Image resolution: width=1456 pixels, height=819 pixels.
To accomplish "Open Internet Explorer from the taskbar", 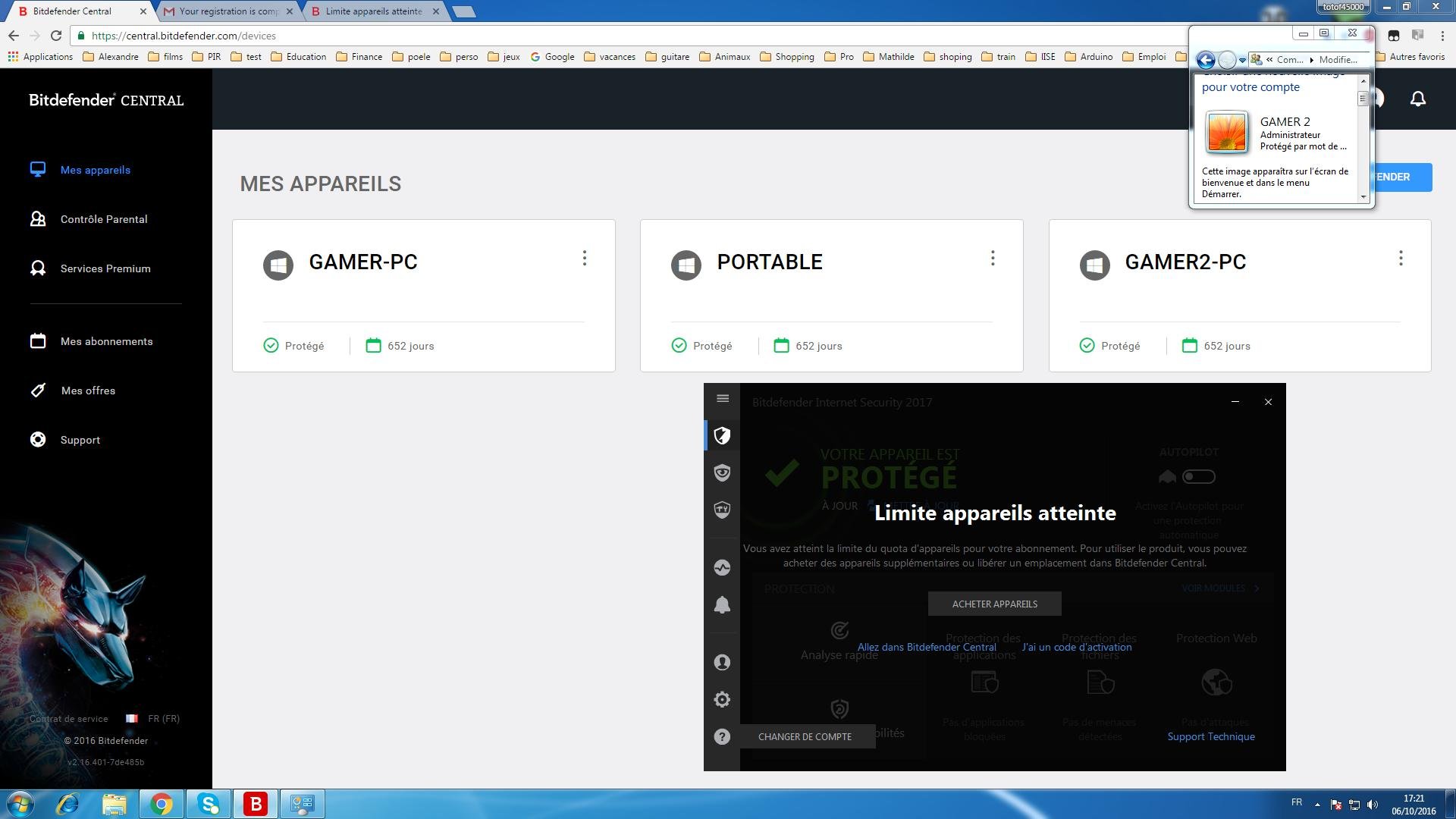I will point(67,804).
